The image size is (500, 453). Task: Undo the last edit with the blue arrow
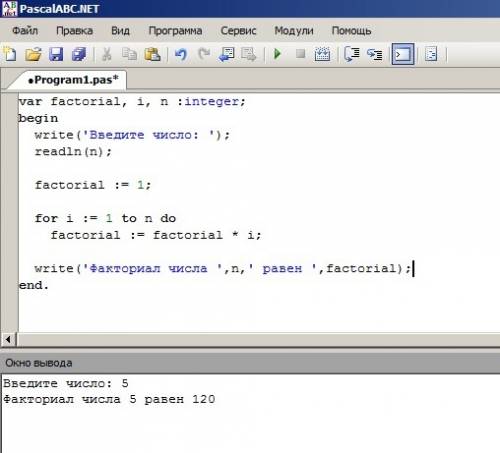pos(181,54)
